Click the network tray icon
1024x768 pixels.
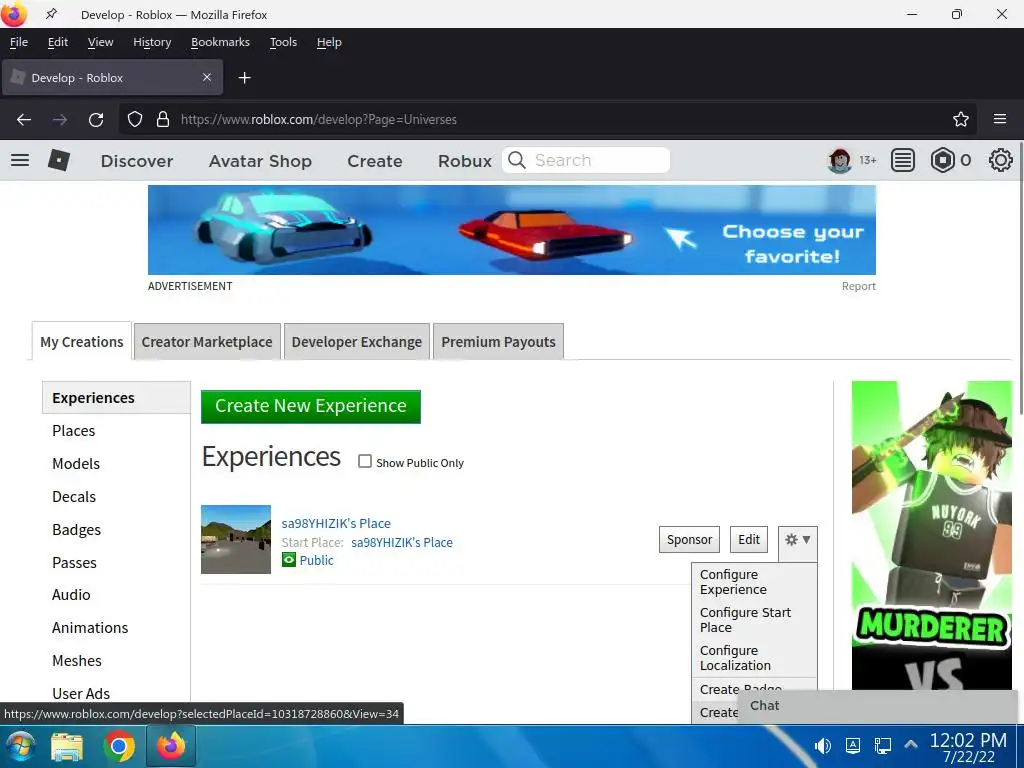(883, 746)
